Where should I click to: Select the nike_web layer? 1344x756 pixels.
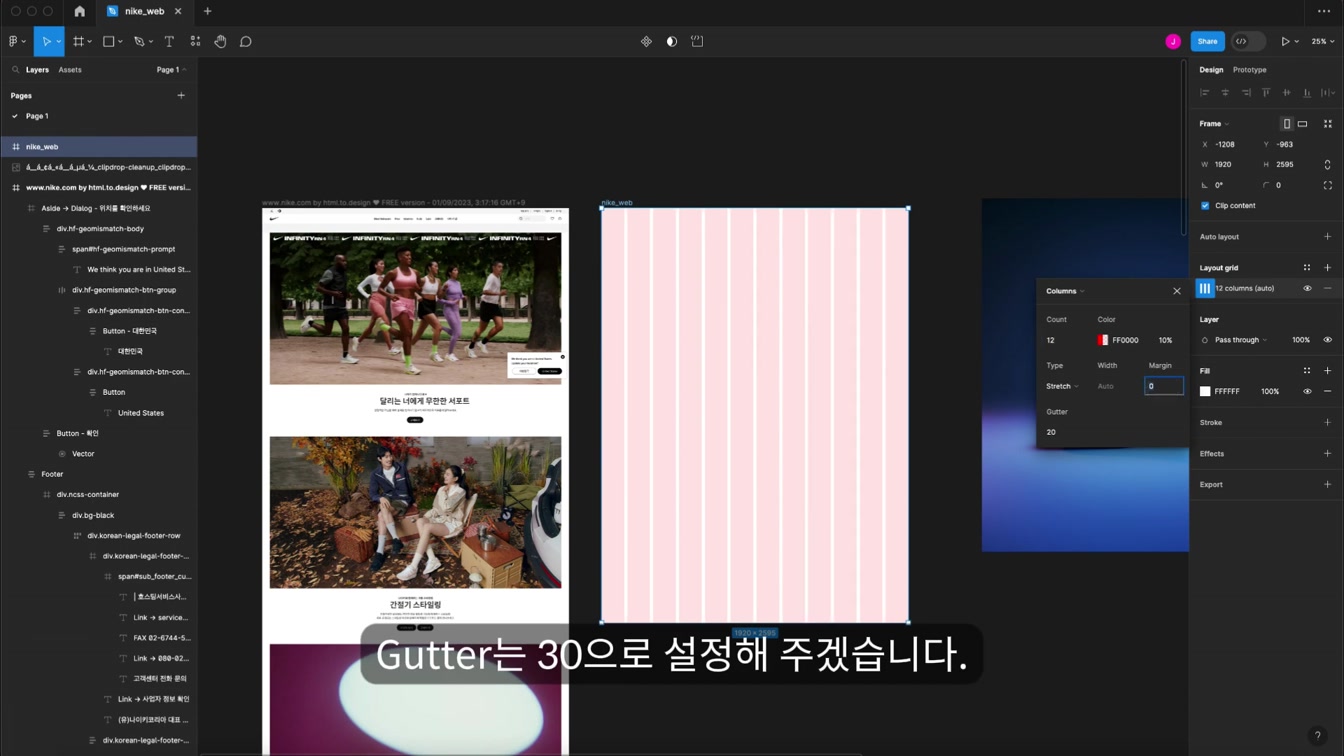(98, 147)
